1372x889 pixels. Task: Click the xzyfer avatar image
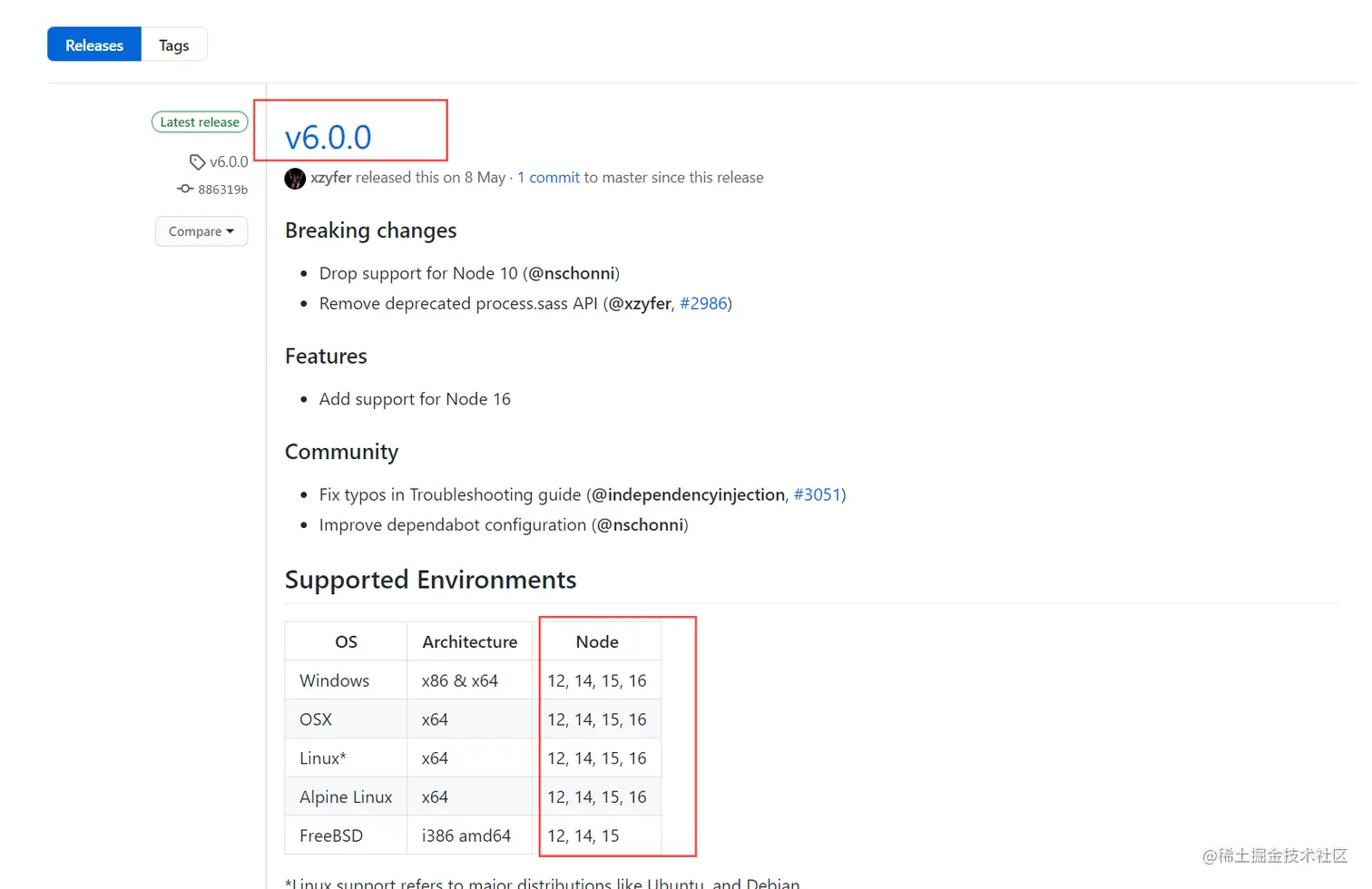coord(295,179)
